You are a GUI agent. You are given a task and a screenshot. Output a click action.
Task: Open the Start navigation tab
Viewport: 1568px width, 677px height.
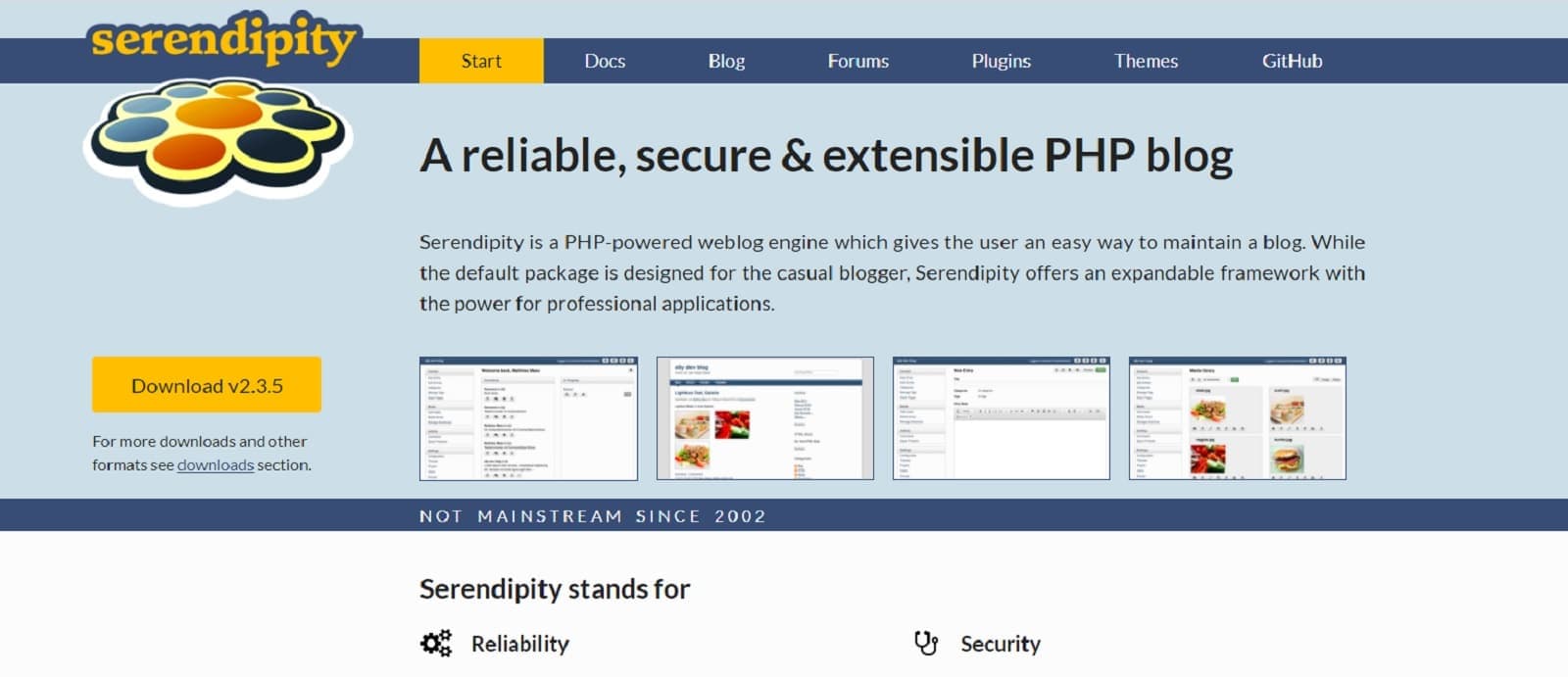(x=481, y=61)
